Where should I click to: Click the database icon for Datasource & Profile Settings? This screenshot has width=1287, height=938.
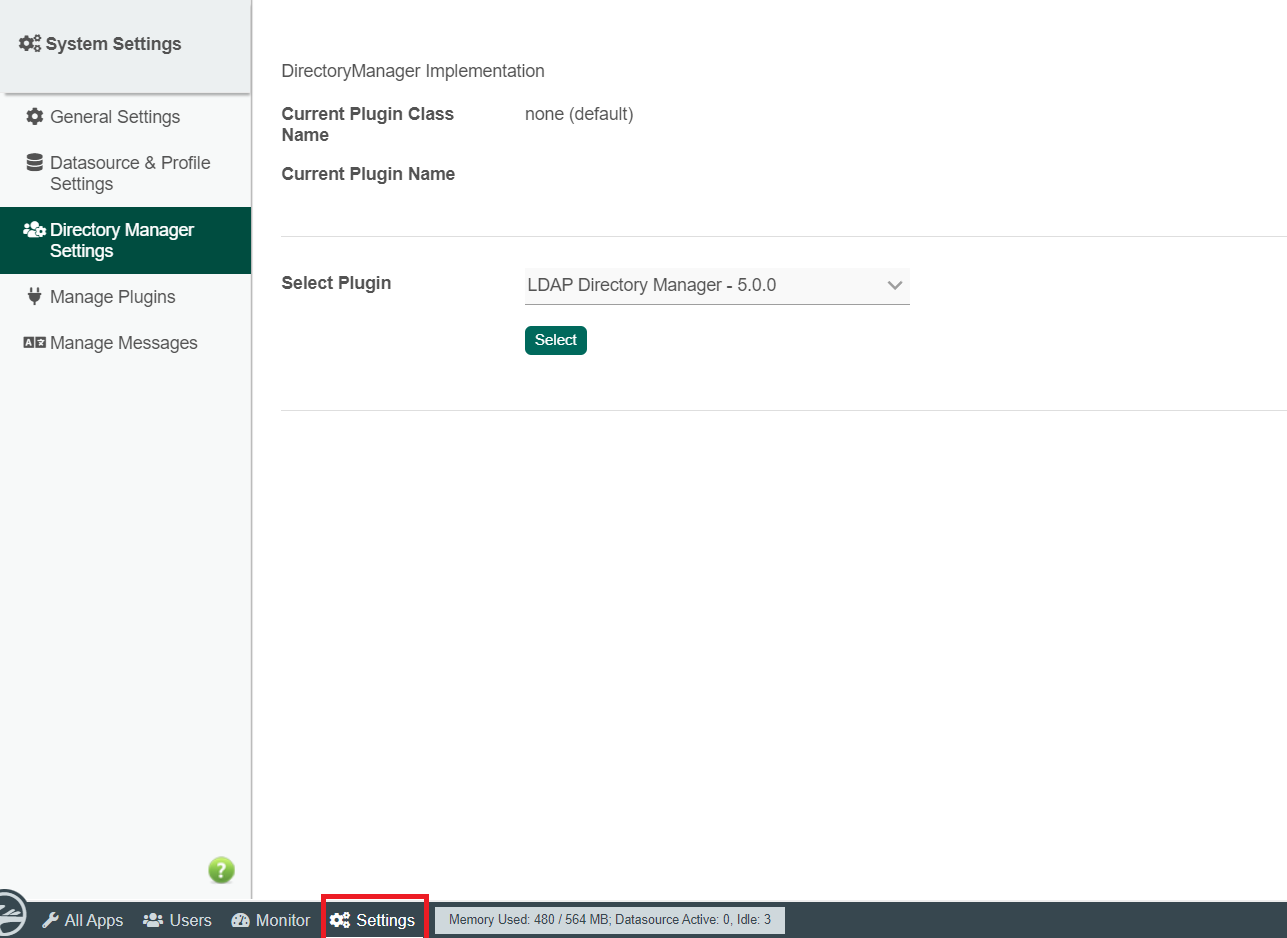pos(35,162)
